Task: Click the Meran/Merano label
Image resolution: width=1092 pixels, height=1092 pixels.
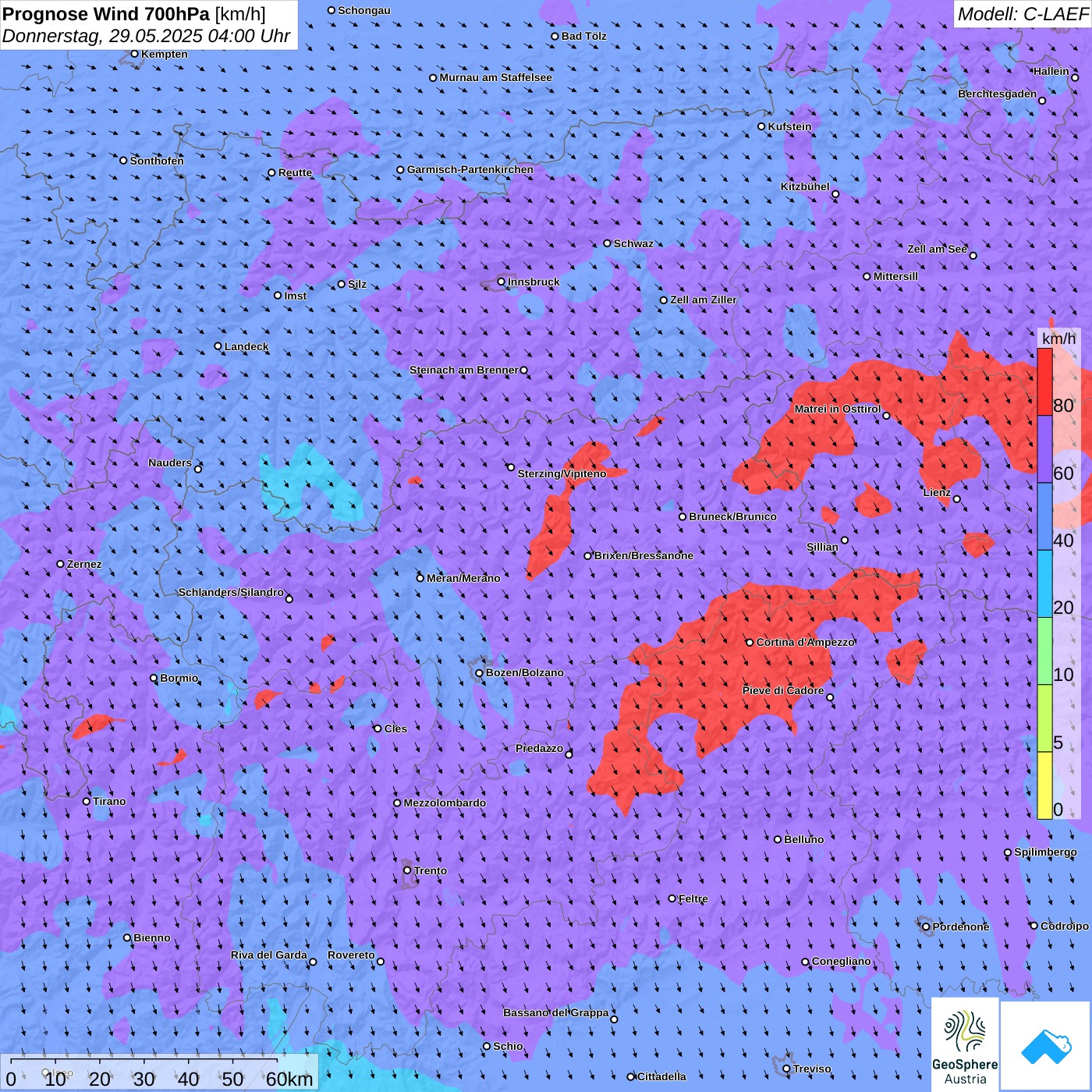Action: 463,578
